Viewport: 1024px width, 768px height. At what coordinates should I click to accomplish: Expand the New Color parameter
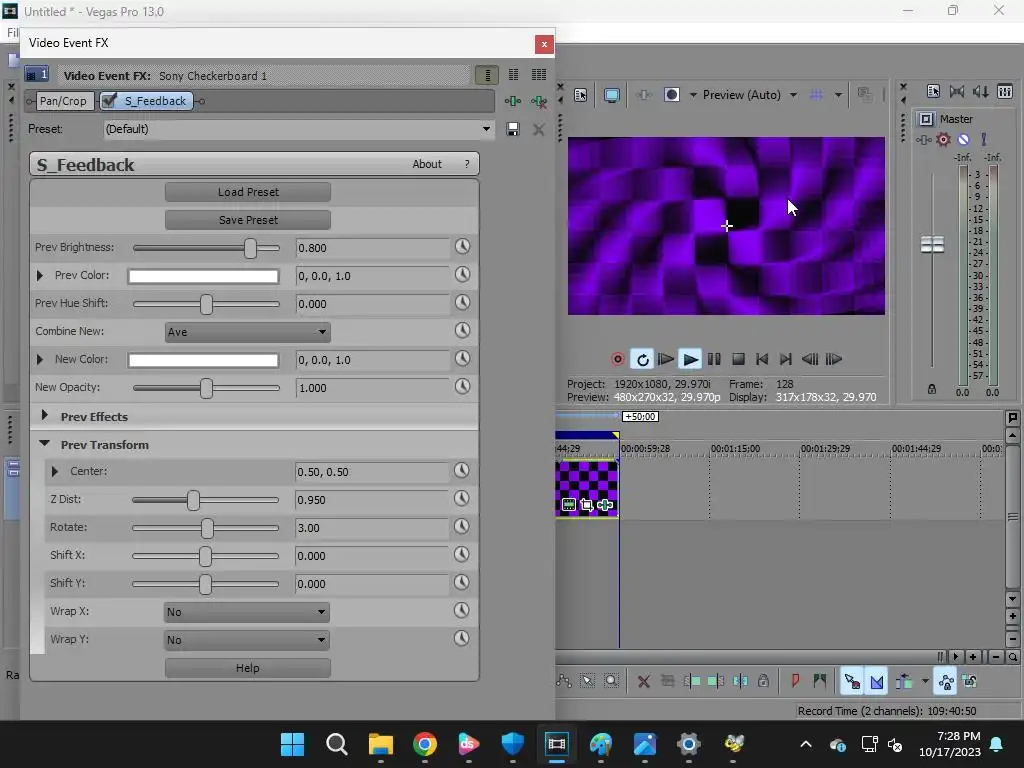tap(40, 359)
